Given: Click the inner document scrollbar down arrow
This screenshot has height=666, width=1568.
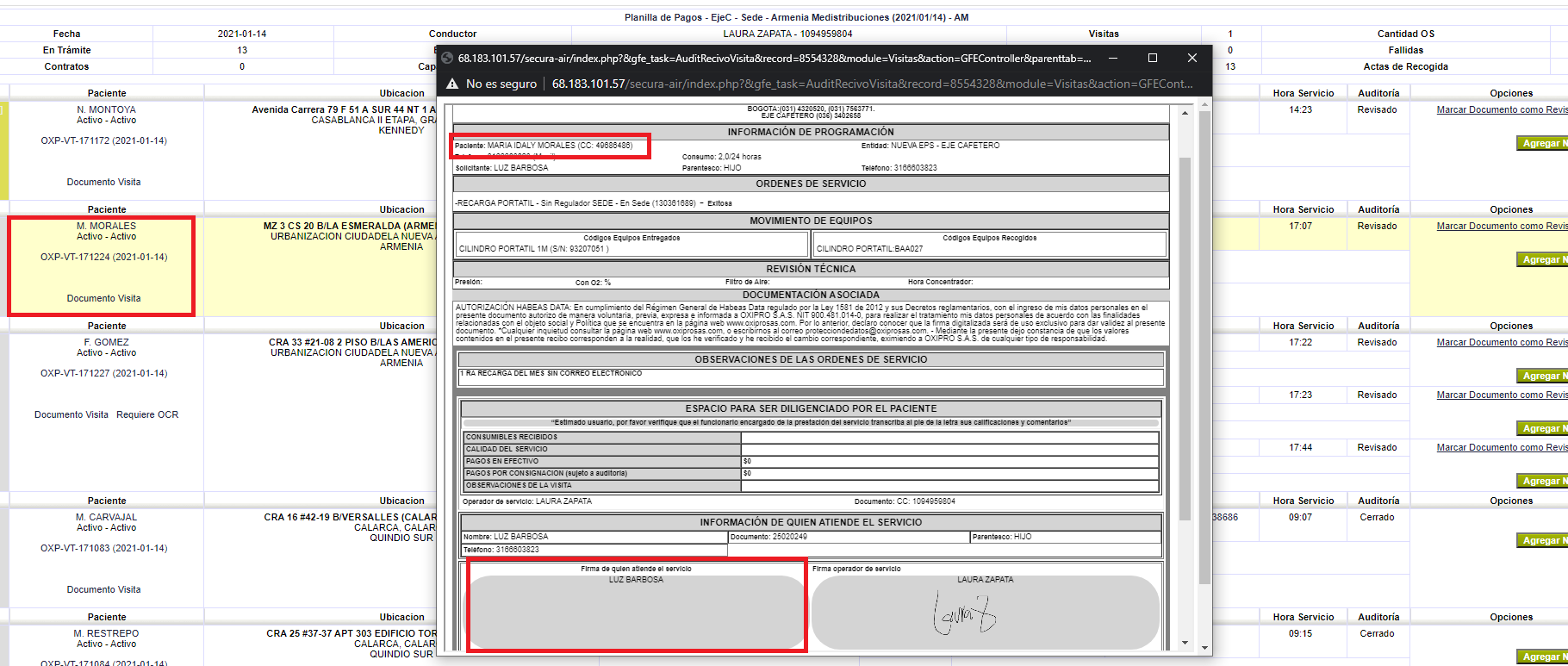Looking at the screenshot, I should point(1185,643).
